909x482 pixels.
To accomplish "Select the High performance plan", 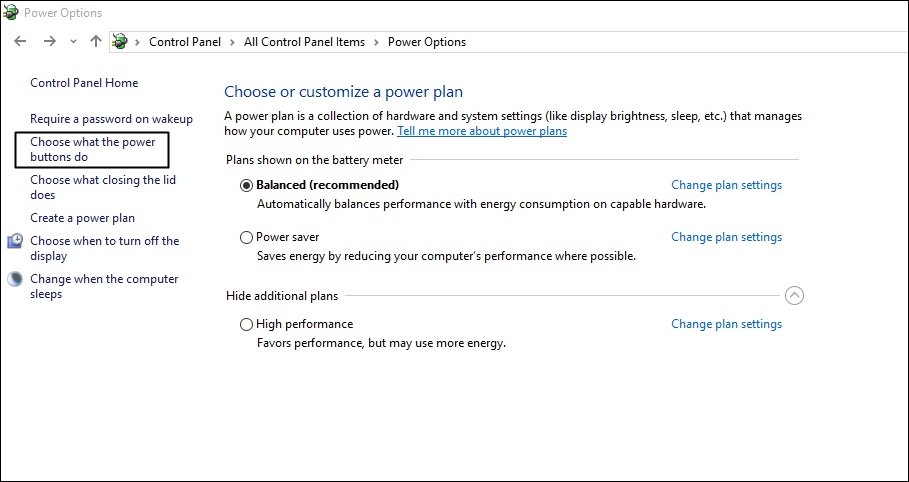I will (x=247, y=324).
